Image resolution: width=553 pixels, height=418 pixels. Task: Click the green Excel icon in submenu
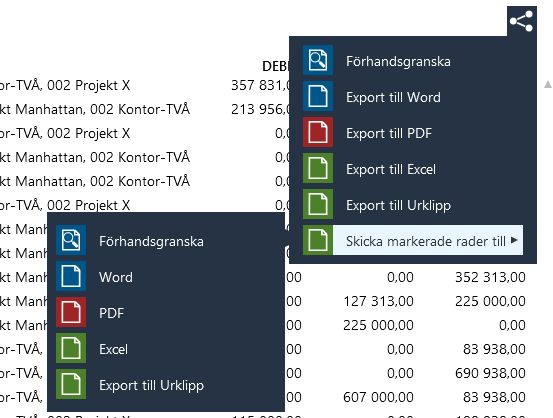point(71,348)
